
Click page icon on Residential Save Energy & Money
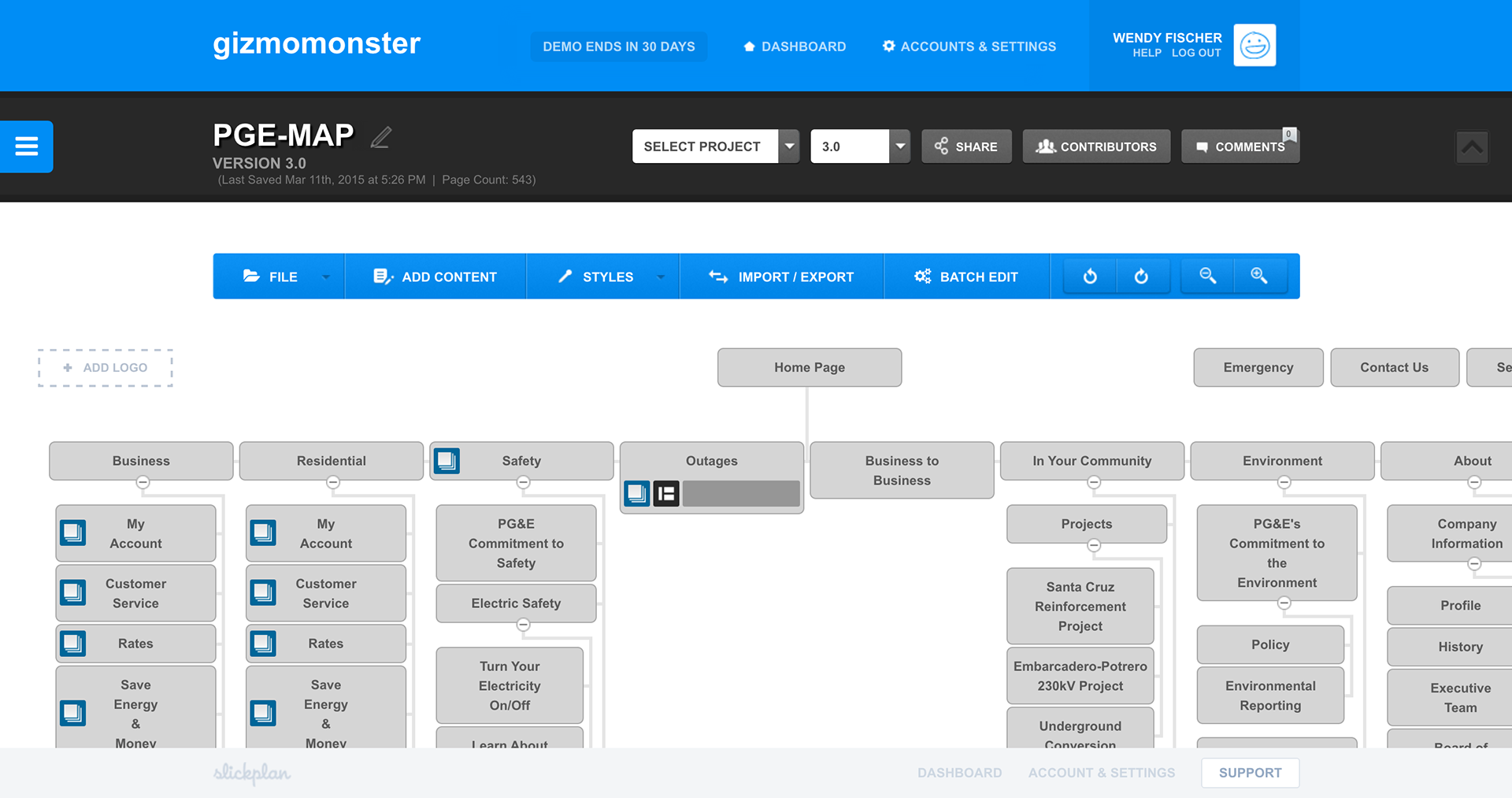tap(263, 713)
